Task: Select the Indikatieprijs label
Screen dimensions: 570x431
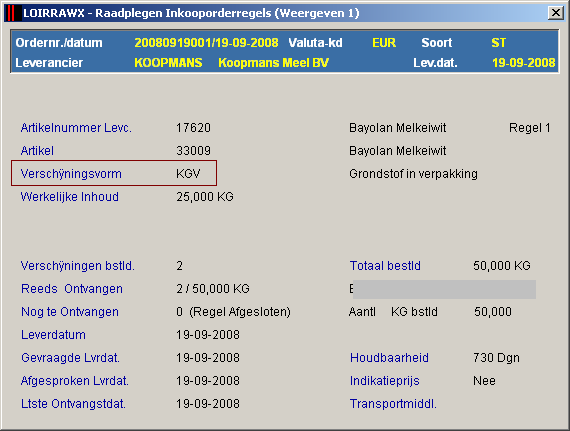Action: point(385,381)
